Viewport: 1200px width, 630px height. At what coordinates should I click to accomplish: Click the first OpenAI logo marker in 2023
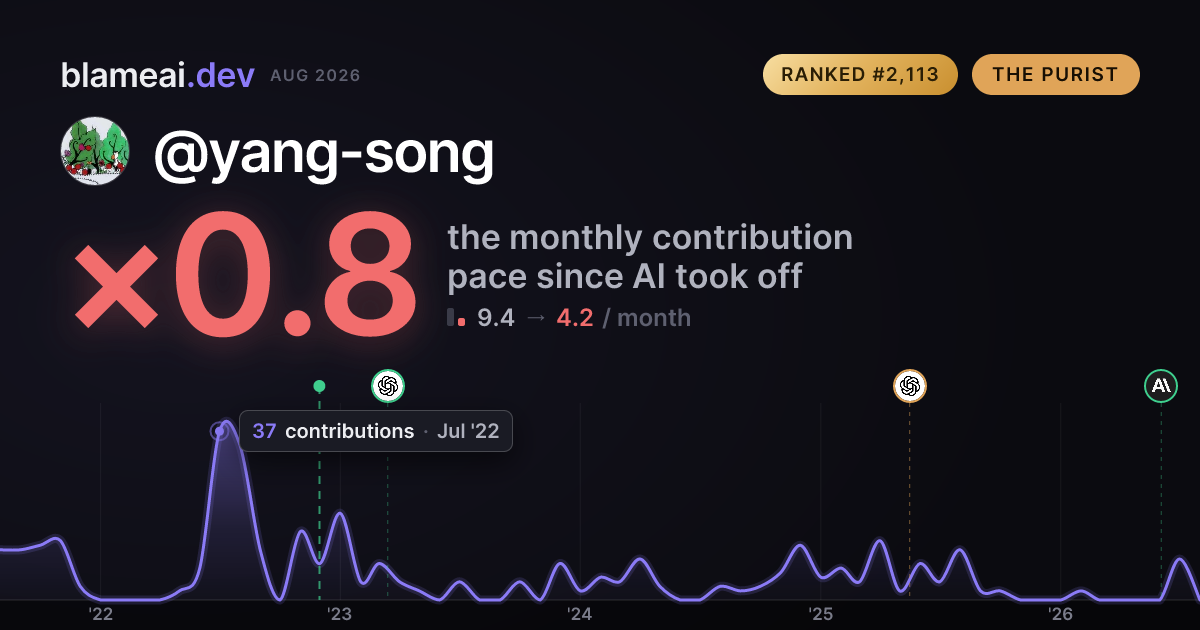coord(388,386)
